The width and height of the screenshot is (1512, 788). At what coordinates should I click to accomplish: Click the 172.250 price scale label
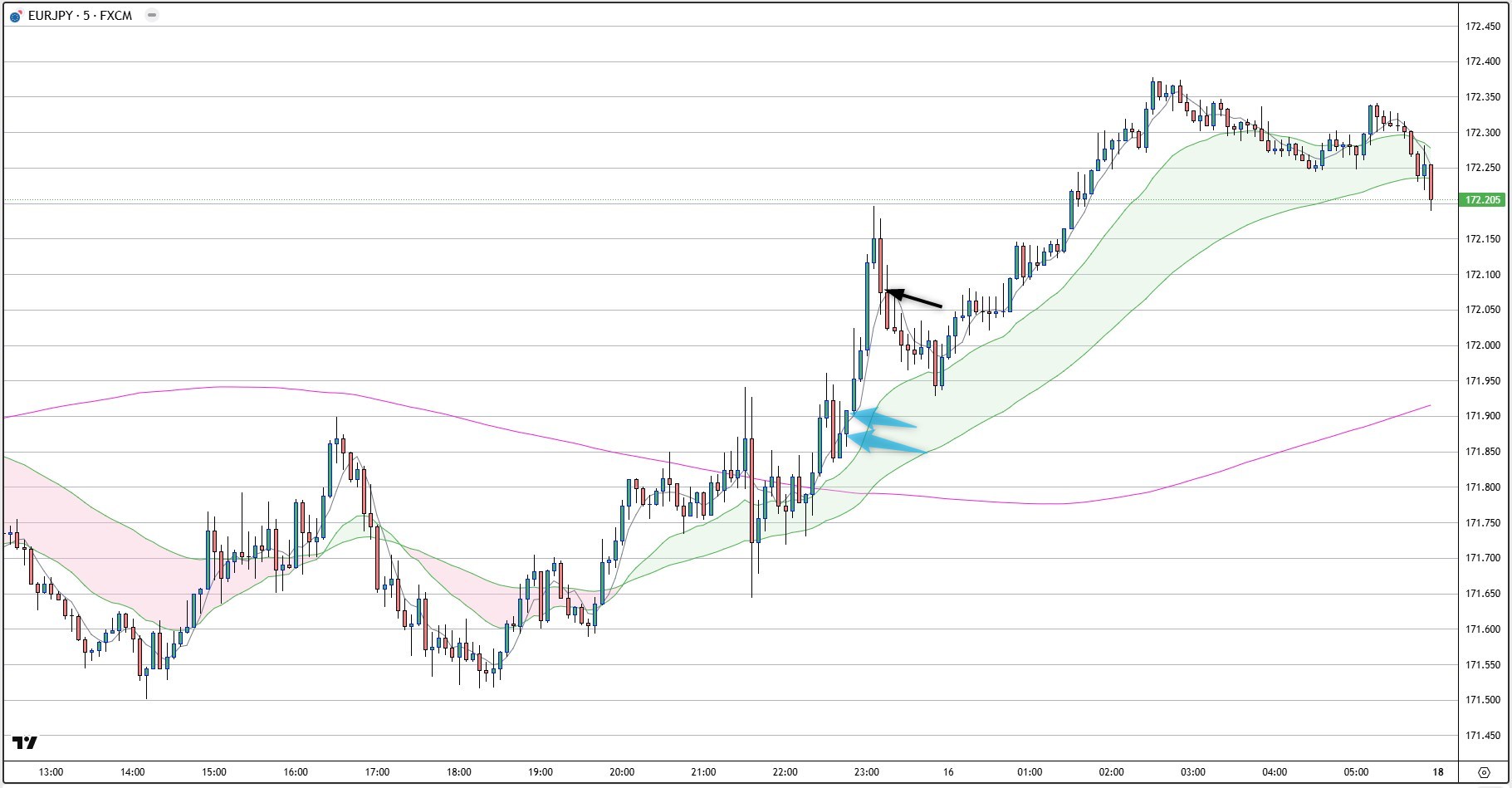[1482, 168]
